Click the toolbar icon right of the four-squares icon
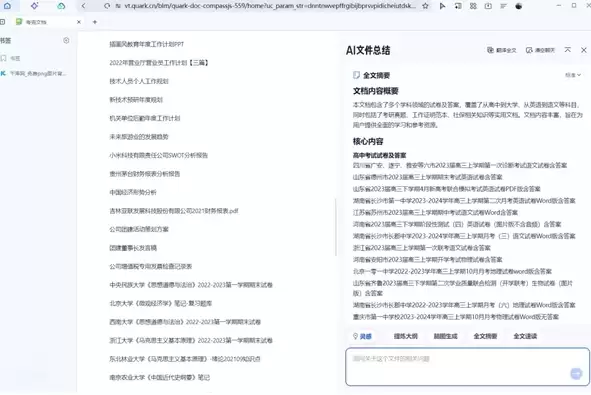The height and width of the screenshot is (395, 591). (488, 6)
